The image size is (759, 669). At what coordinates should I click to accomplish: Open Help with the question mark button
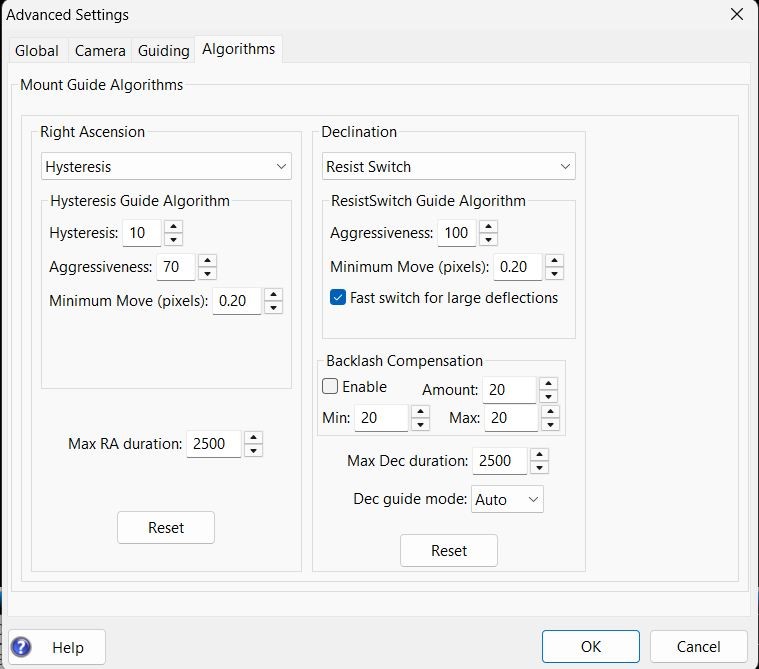pos(57,647)
